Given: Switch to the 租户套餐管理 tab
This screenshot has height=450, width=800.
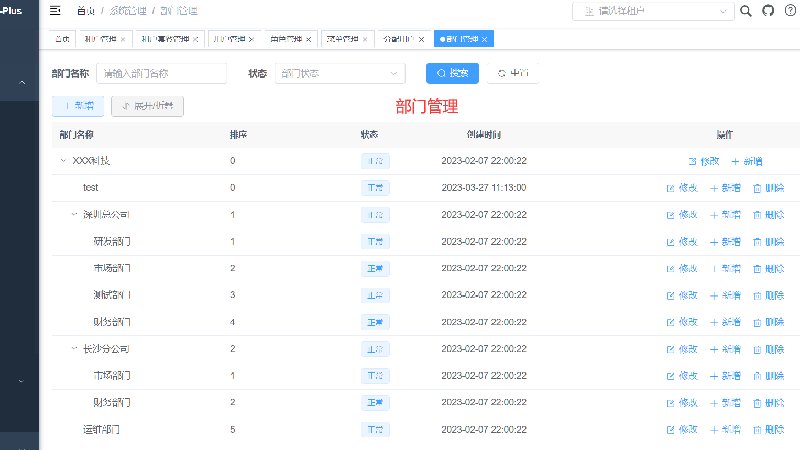Looking at the screenshot, I should [x=165, y=39].
